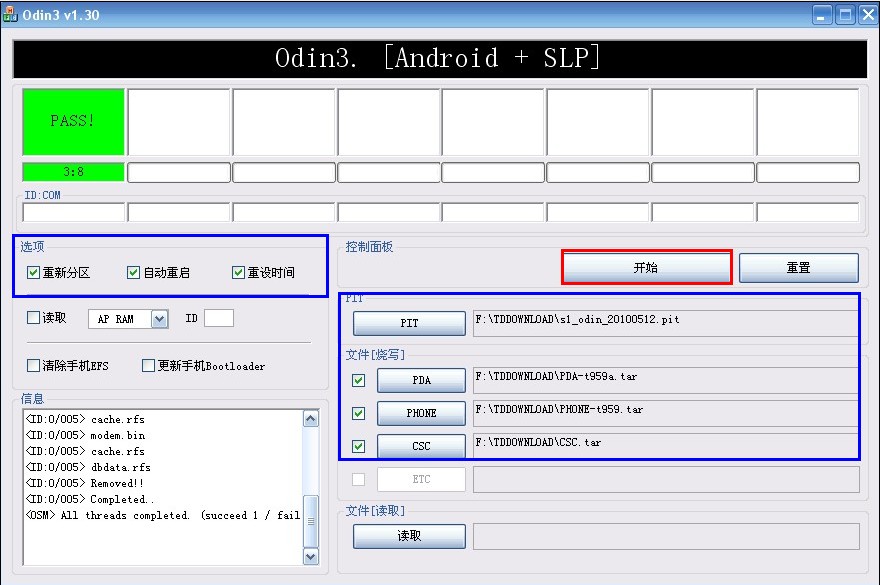Viewport: 880px width, 585px height.
Task: Click the log scrollbar down arrow
Action: click(x=310, y=556)
